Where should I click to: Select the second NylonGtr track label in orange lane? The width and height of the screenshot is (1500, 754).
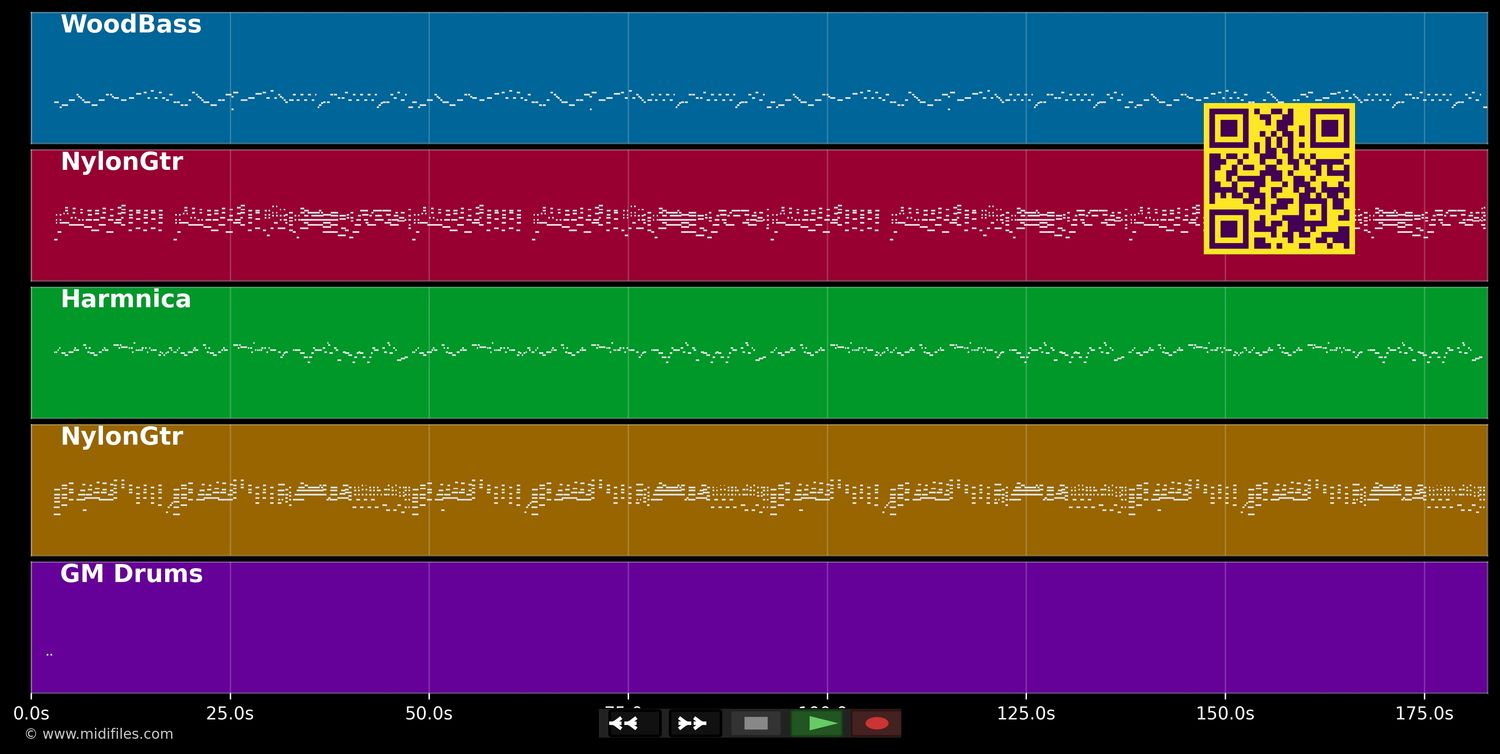[x=121, y=437]
